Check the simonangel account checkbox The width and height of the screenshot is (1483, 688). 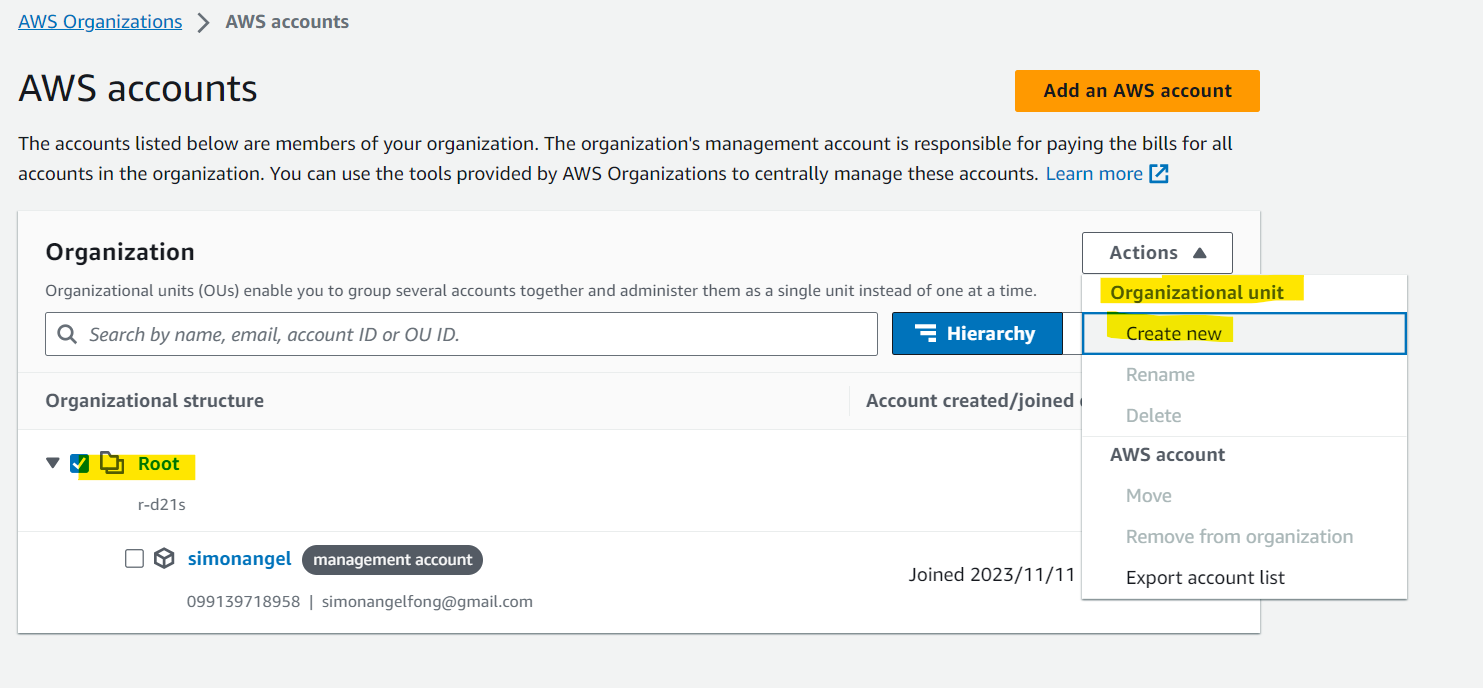pyautogui.click(x=135, y=559)
